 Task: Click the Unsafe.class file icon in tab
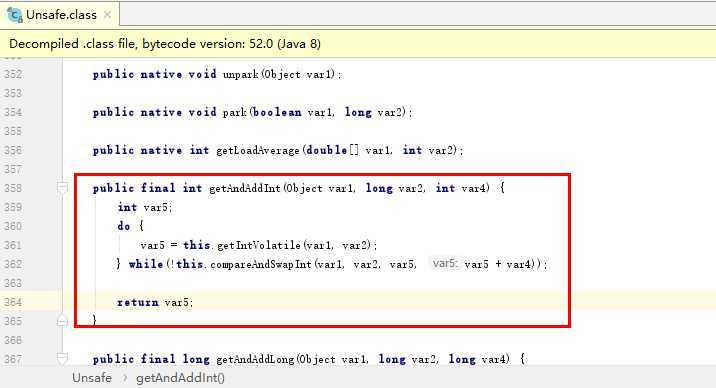coord(15,15)
